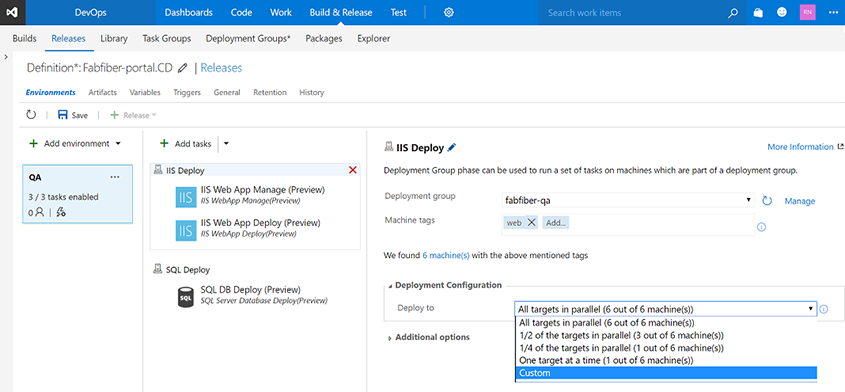Switch to the Packages tab
Viewport: 845px width, 392px height.
tap(324, 38)
